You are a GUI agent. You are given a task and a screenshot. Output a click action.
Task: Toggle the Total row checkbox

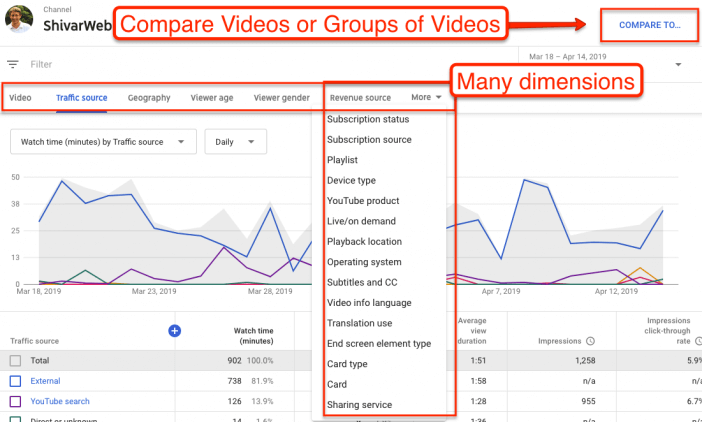click(15, 361)
